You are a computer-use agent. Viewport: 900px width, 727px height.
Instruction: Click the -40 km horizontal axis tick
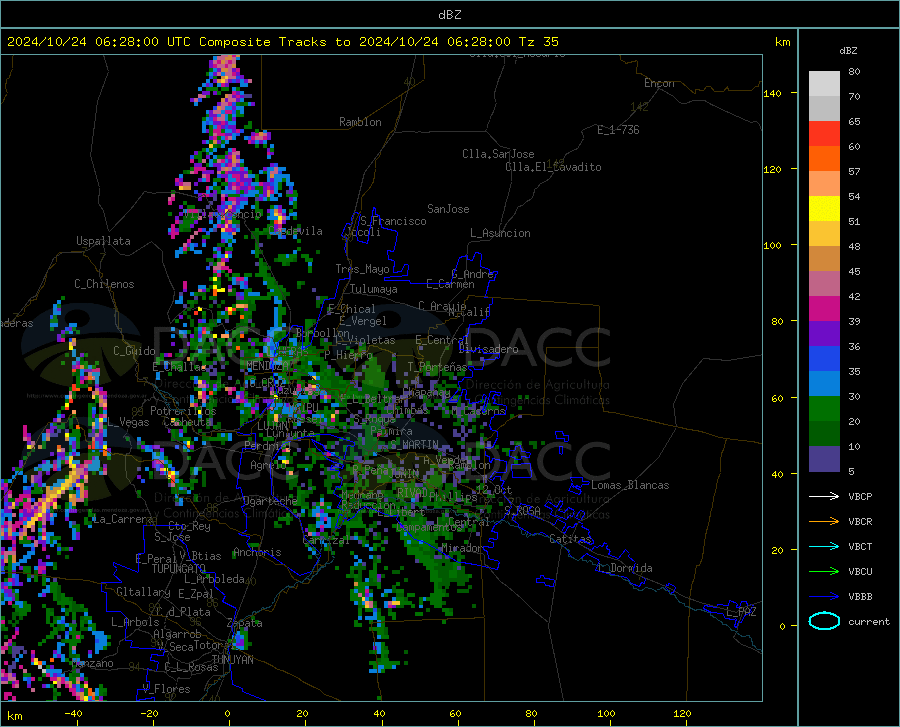pyautogui.click(x=73, y=714)
